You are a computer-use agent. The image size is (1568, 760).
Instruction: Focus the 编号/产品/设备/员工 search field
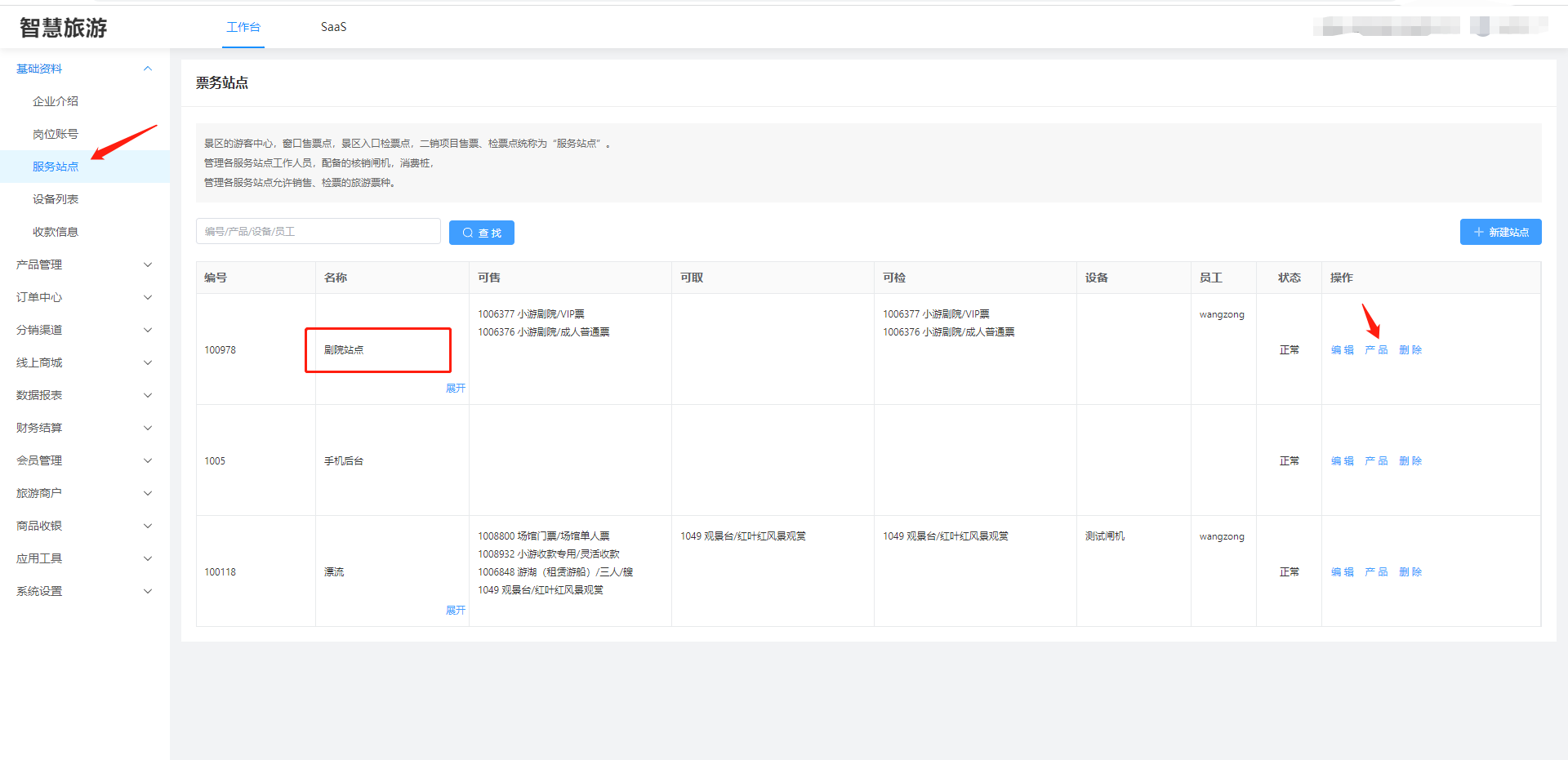coord(318,232)
